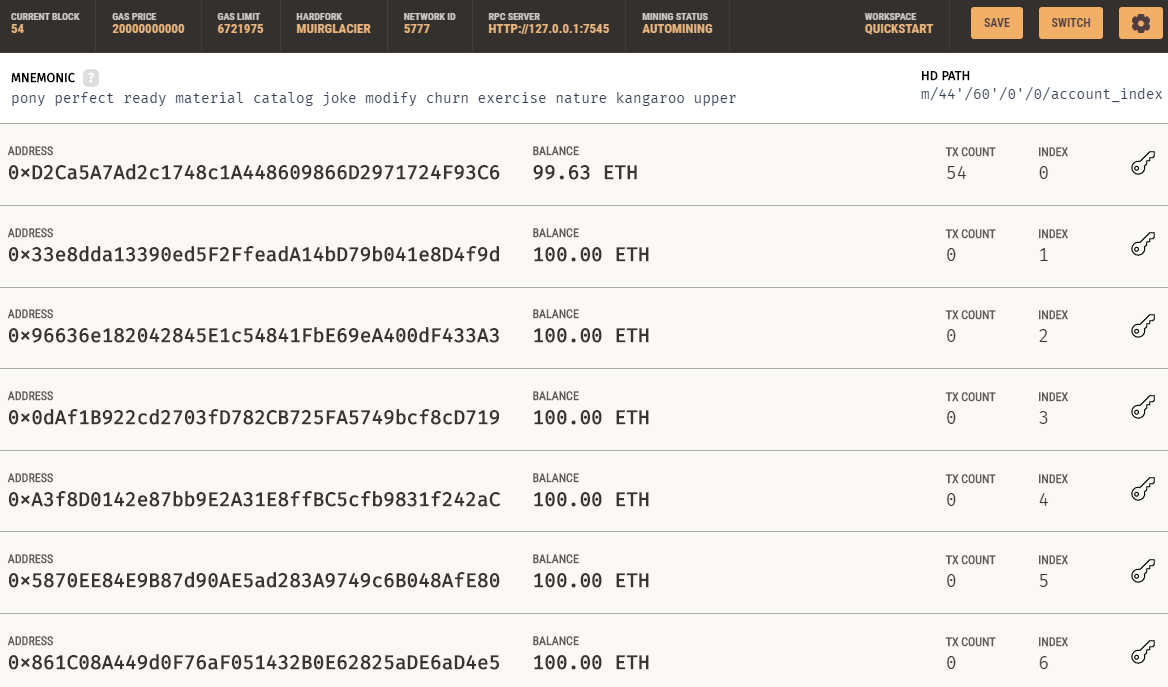This screenshot has height=687, width=1168.
Task: Show private key for account index 6
Action: click(x=1143, y=653)
